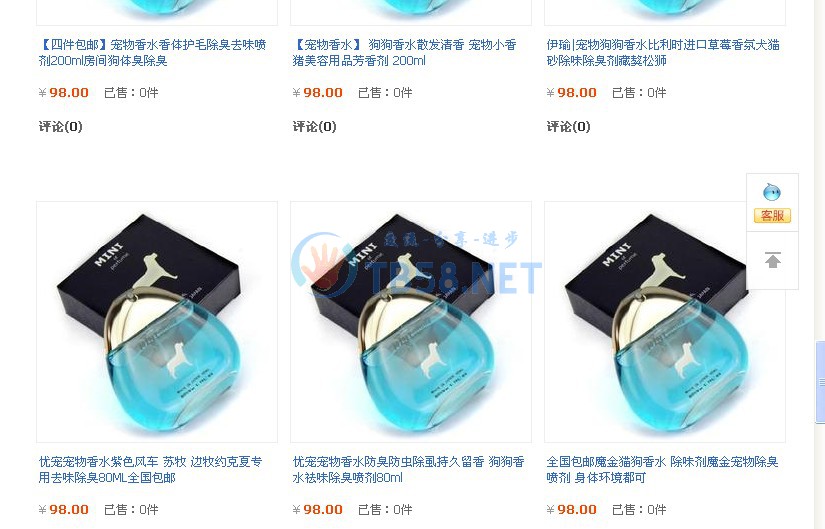Image resolution: width=825 pixels, height=529 pixels.
Task: Open 评论(0) under the 四件包邮 product
Action: [61, 126]
